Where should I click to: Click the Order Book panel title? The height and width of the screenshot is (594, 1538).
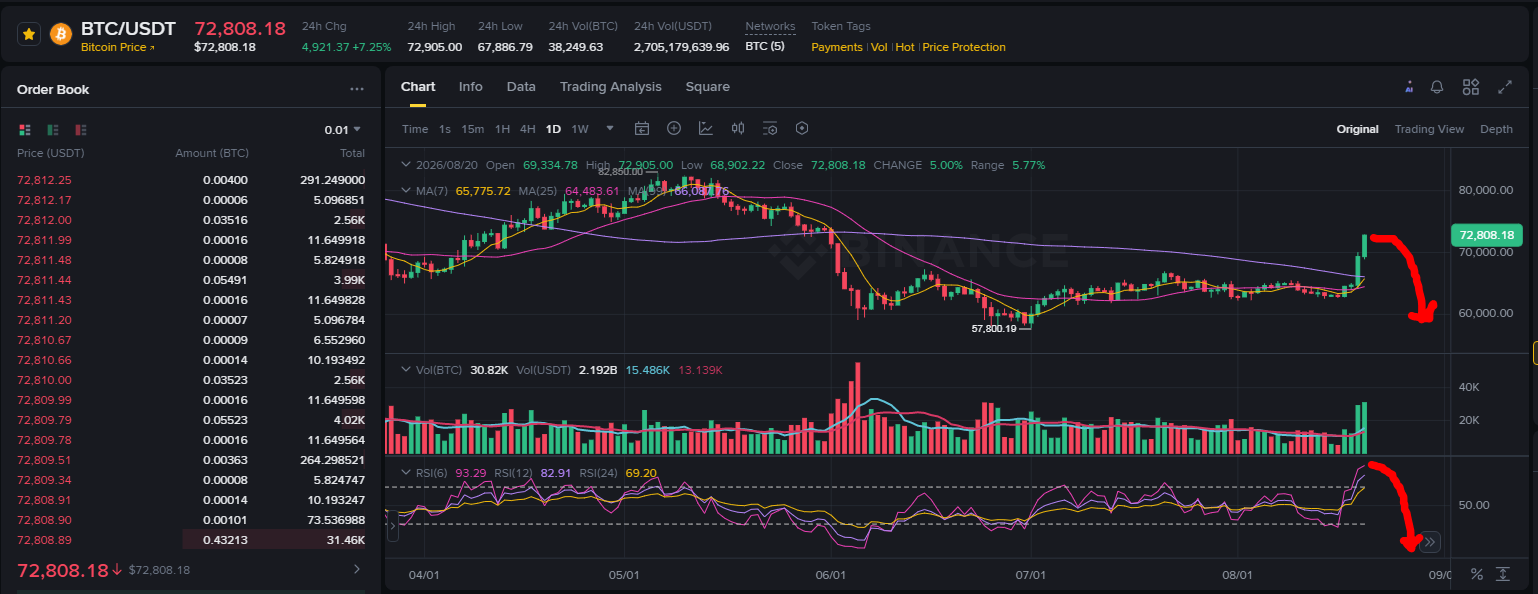pyautogui.click(x=53, y=89)
